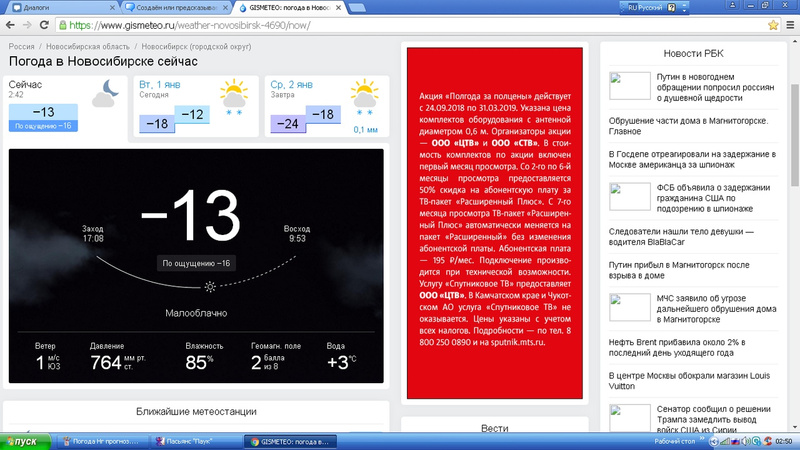Click the red MTS advertisement banner
The height and width of the screenshot is (450, 800).
(494, 223)
